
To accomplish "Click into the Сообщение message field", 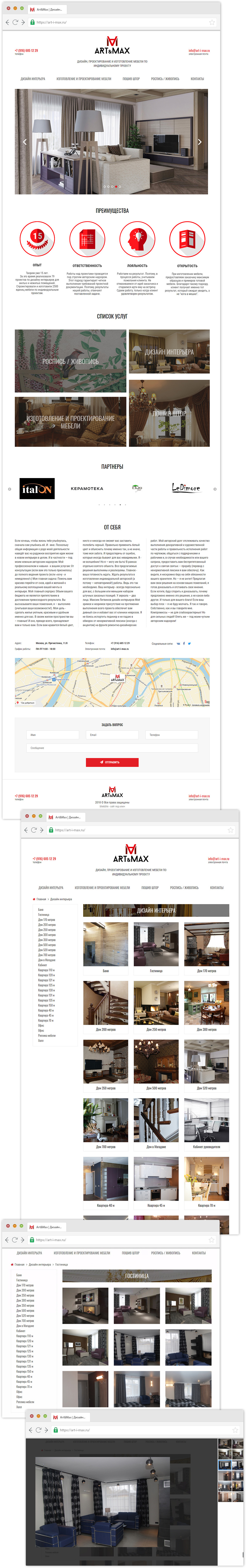I will (112, 748).
